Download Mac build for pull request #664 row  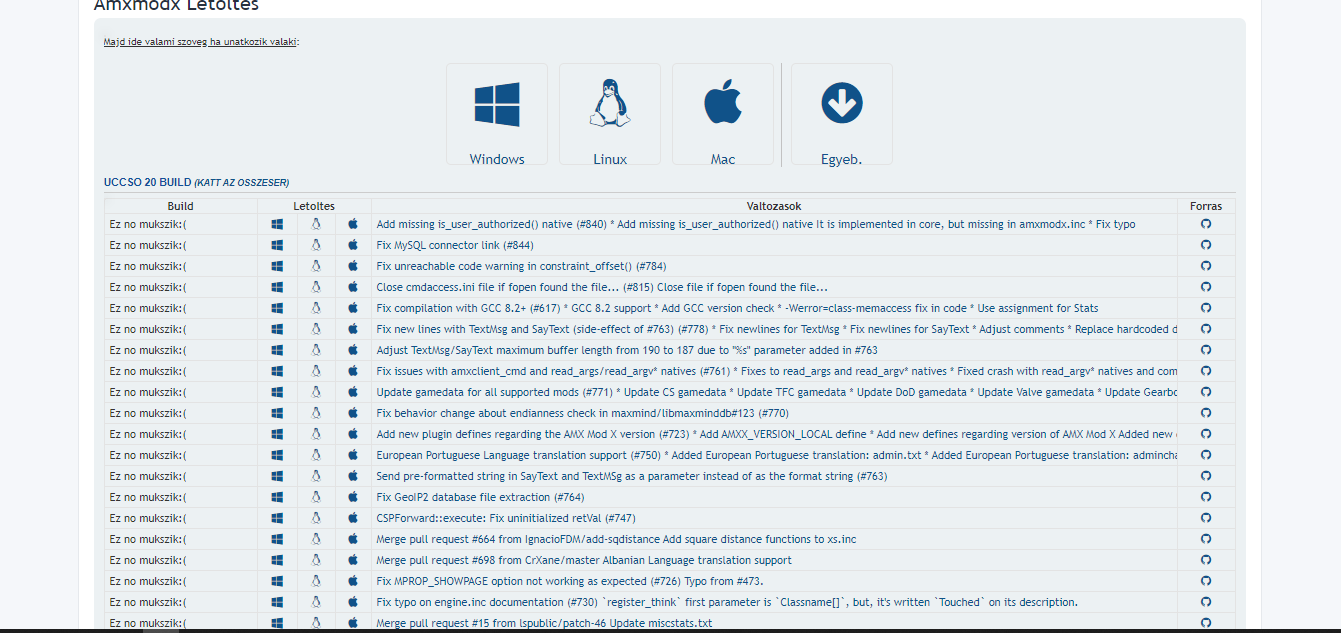(x=353, y=539)
